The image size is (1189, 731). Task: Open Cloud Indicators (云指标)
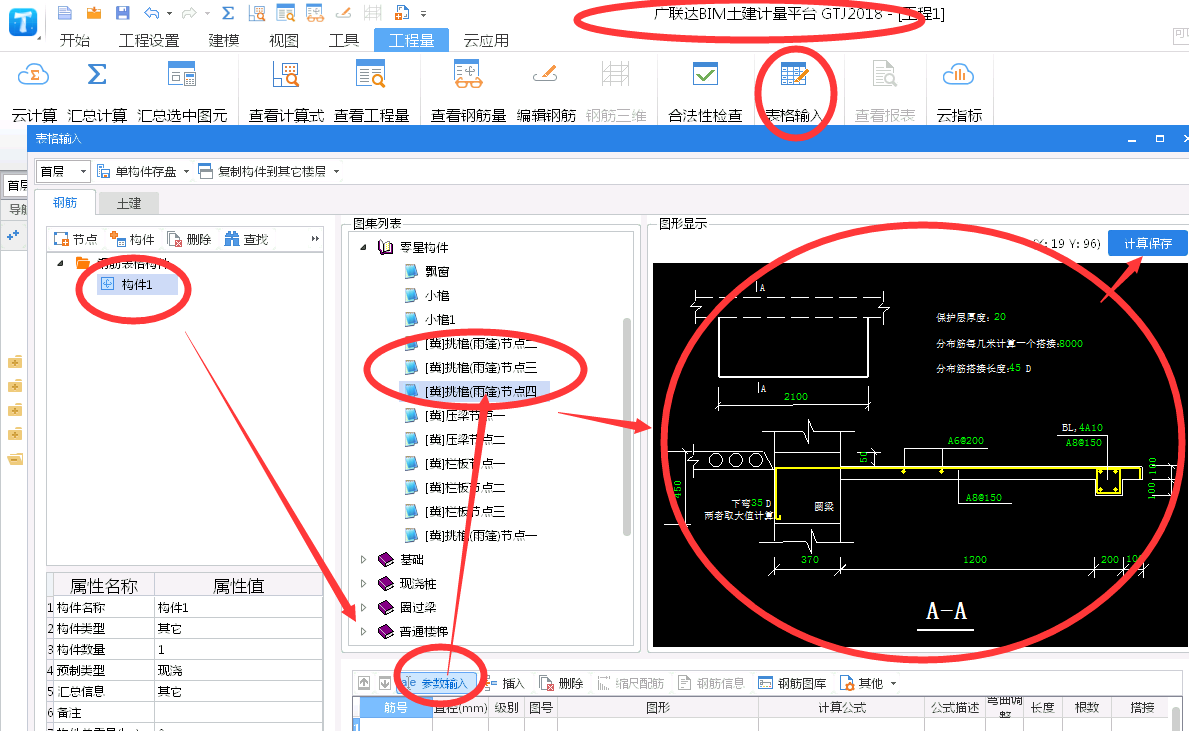click(x=958, y=93)
